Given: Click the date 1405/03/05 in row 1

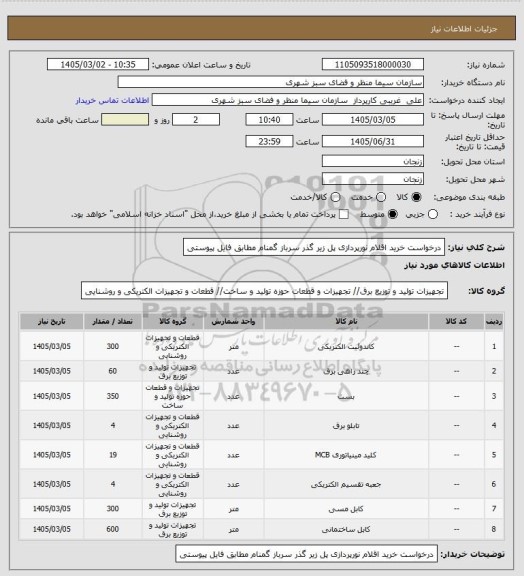Looking at the screenshot, I should pyautogui.click(x=51, y=346).
